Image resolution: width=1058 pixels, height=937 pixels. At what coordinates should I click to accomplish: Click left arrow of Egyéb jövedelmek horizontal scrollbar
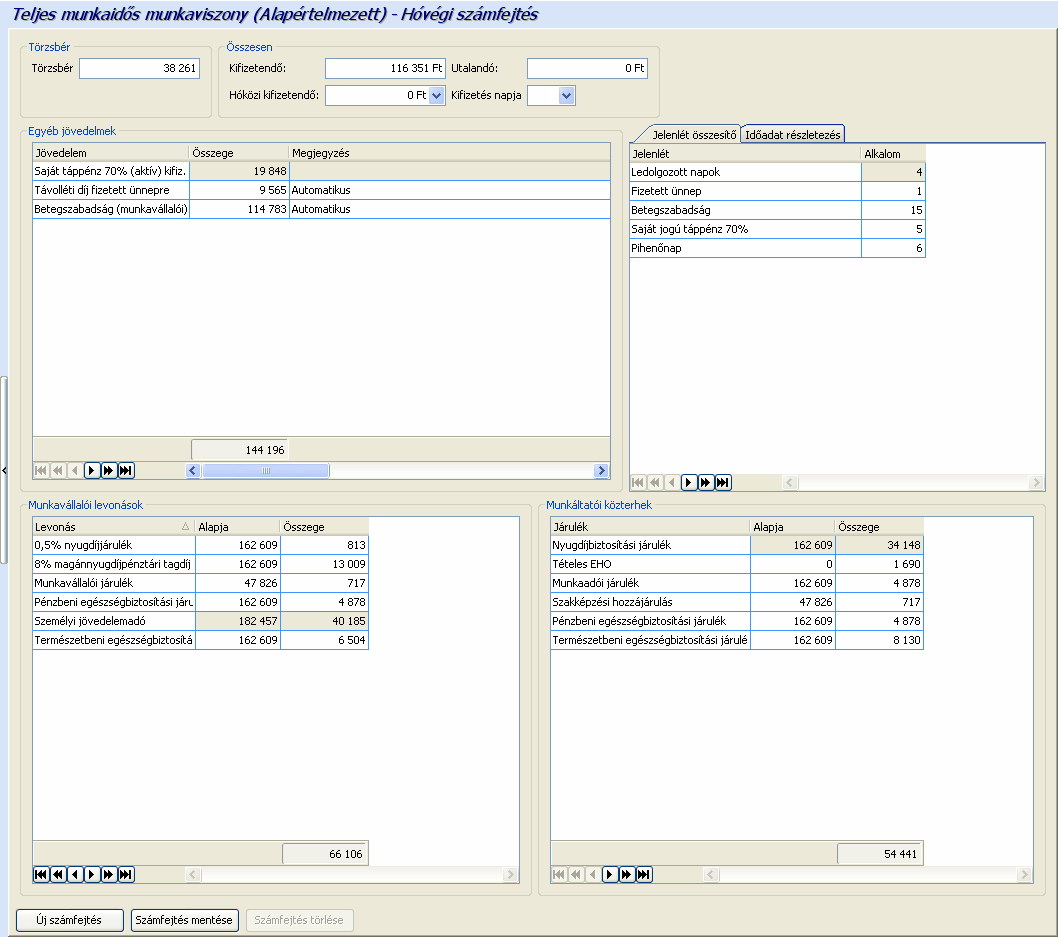click(193, 470)
